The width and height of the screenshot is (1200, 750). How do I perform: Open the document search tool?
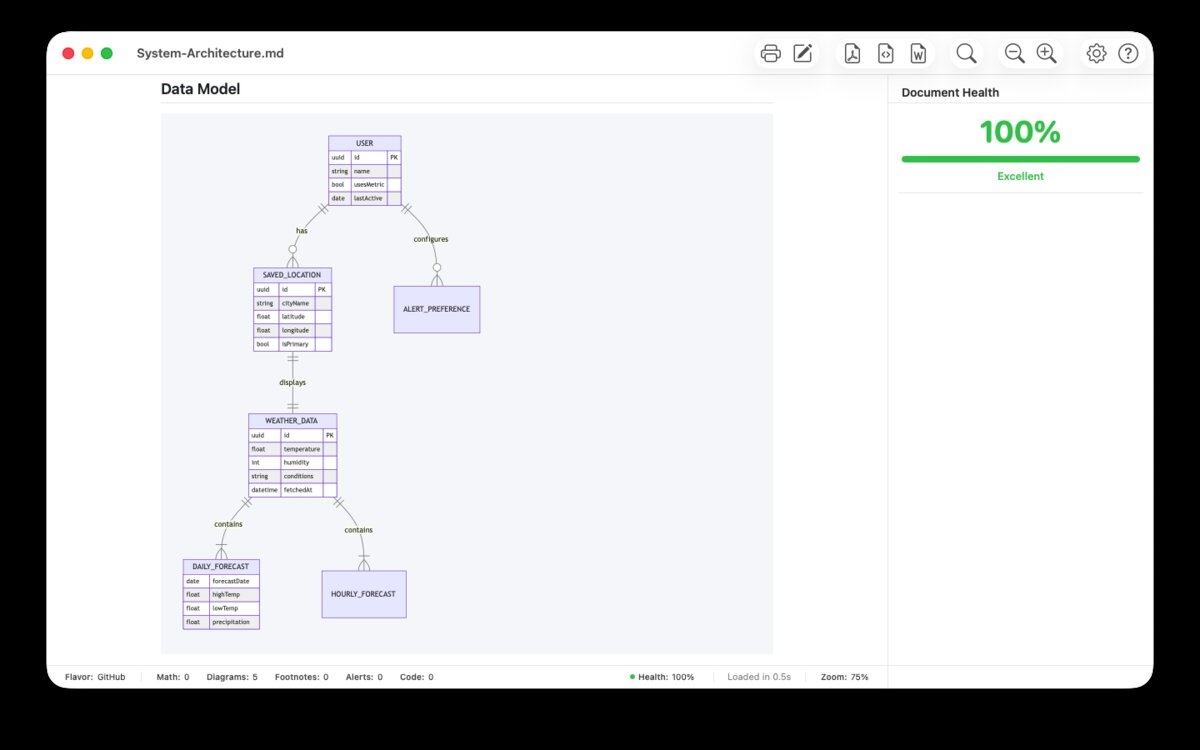pos(966,53)
